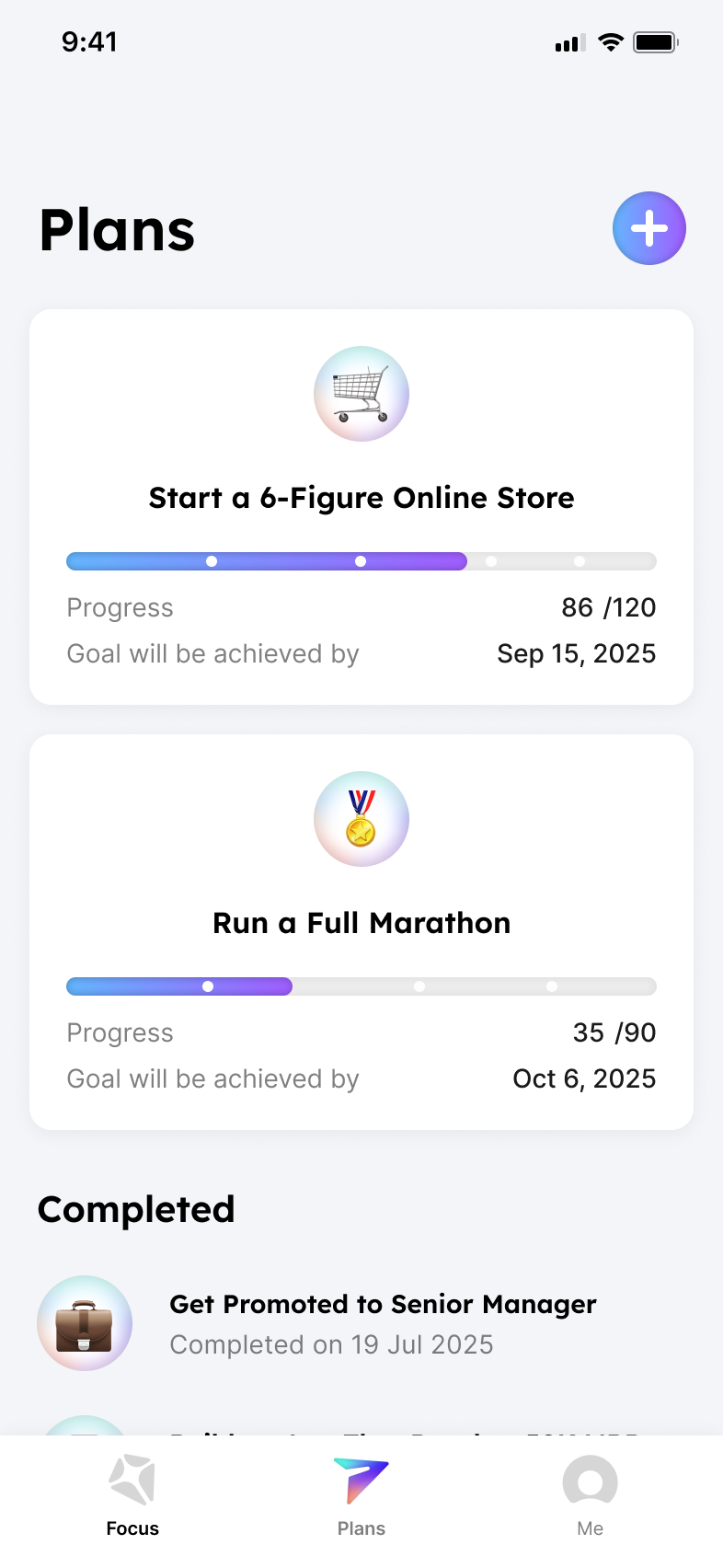Tap the shopping cart plan icon

click(361, 394)
